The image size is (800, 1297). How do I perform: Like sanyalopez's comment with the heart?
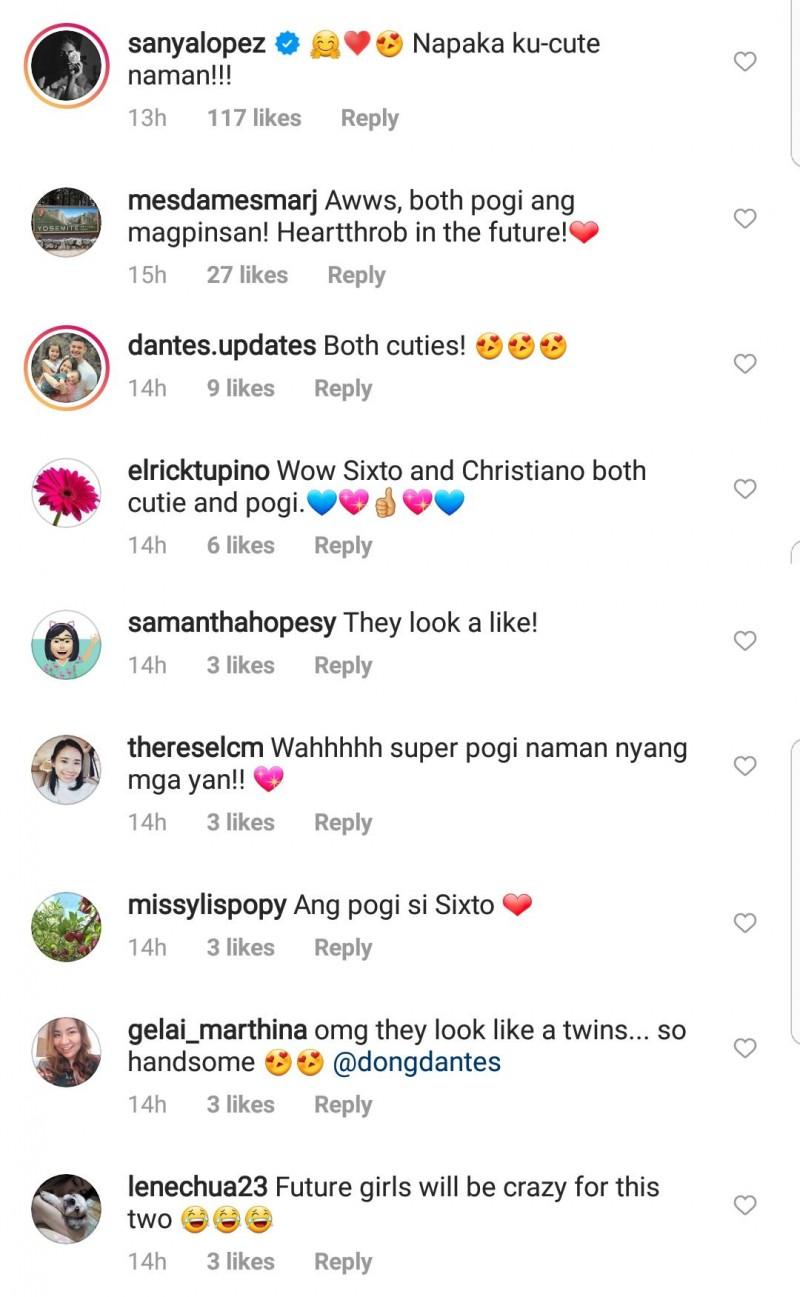point(745,62)
